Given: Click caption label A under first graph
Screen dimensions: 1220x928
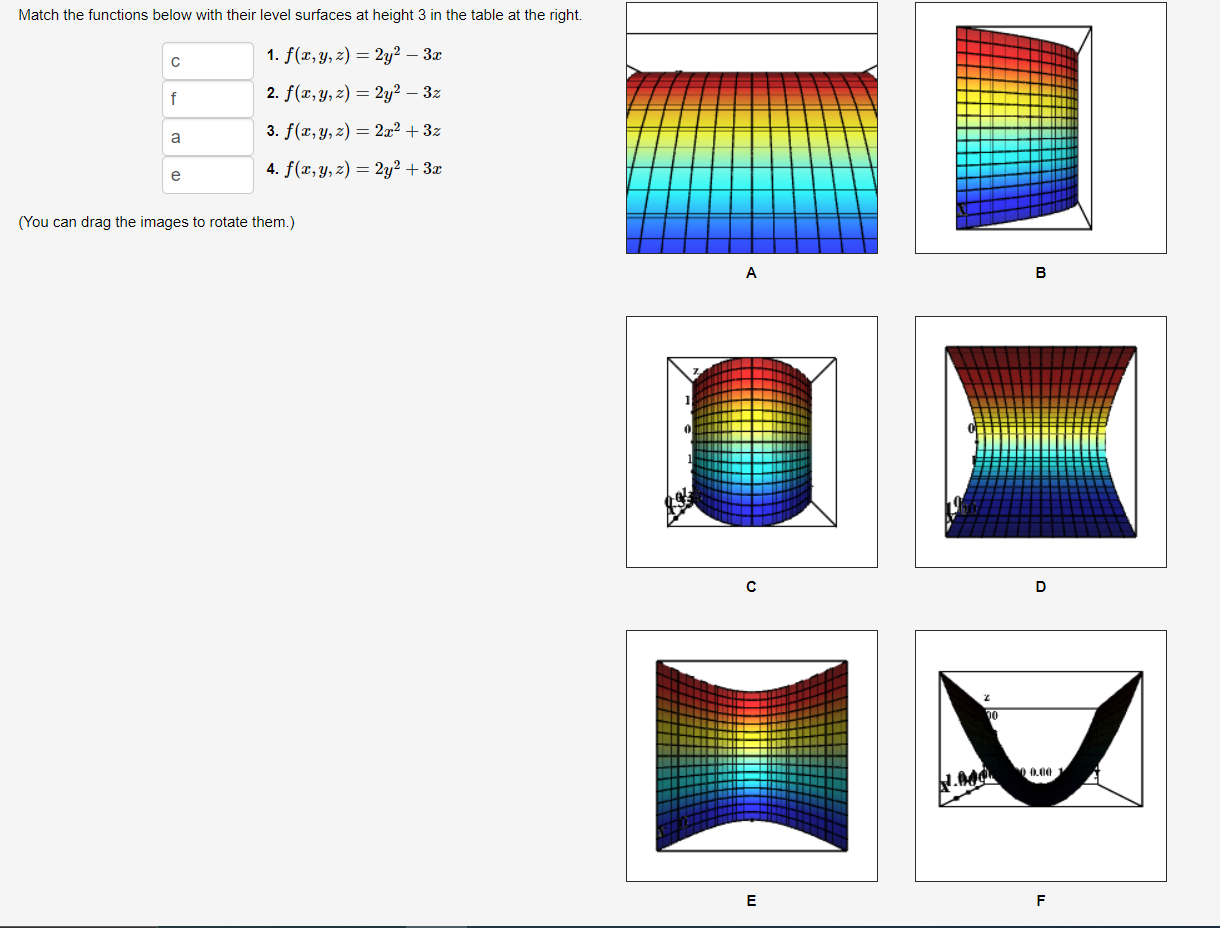Looking at the screenshot, I should point(752,272).
